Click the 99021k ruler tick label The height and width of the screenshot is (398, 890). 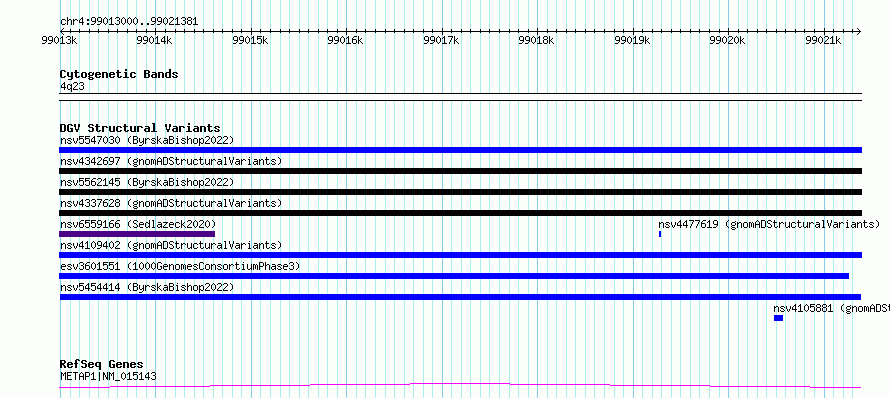(824, 40)
